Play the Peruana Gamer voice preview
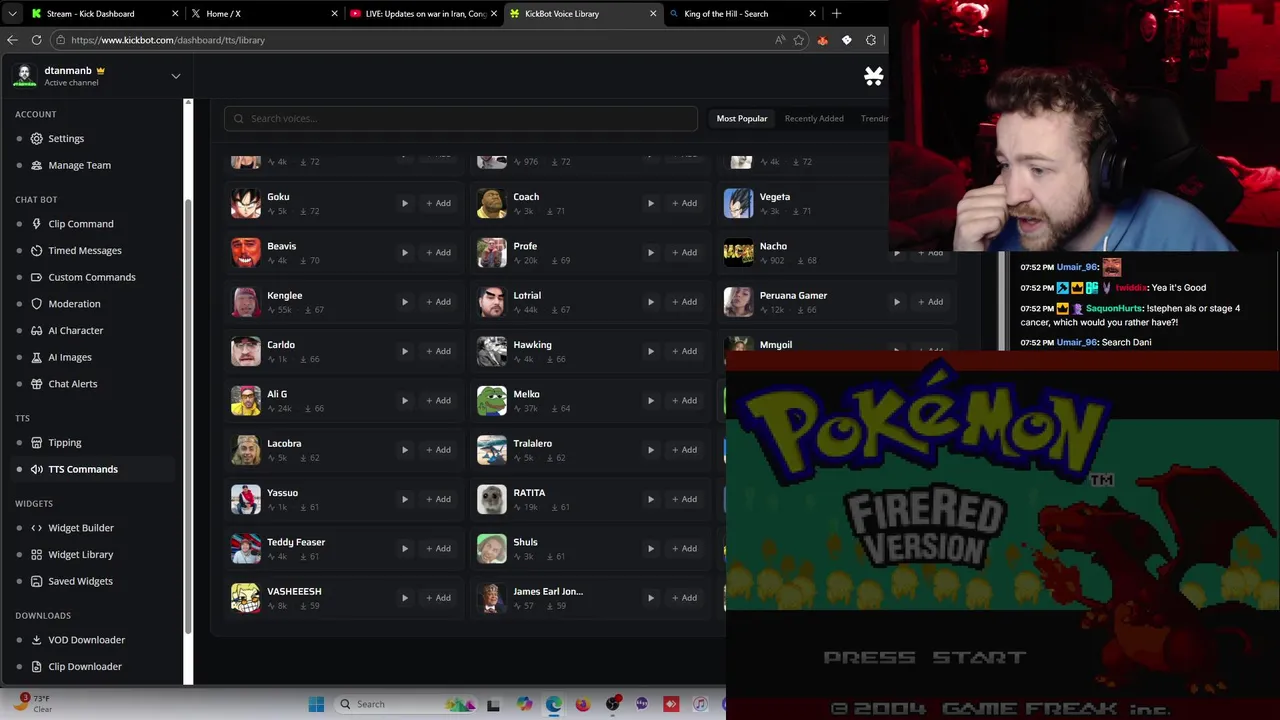The width and height of the screenshot is (1280, 720). tap(897, 301)
